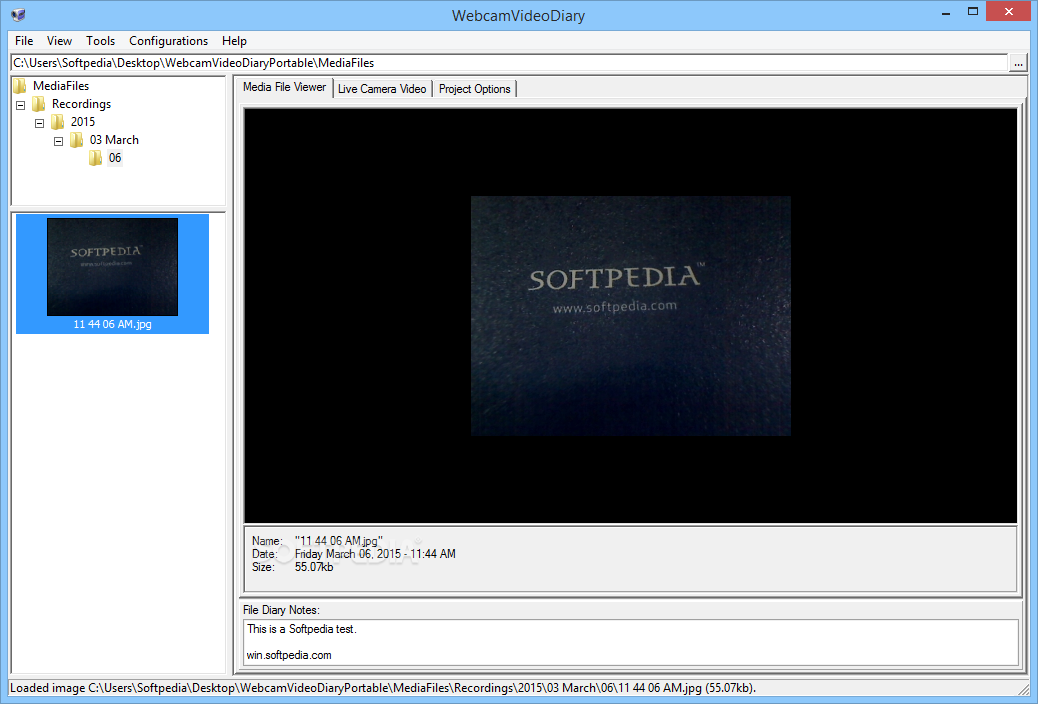
Task: Select the 03 March tree label
Action: click(x=114, y=140)
